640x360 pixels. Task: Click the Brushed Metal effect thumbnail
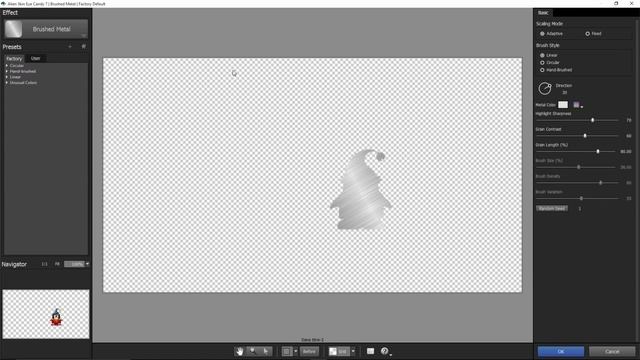coord(13,29)
